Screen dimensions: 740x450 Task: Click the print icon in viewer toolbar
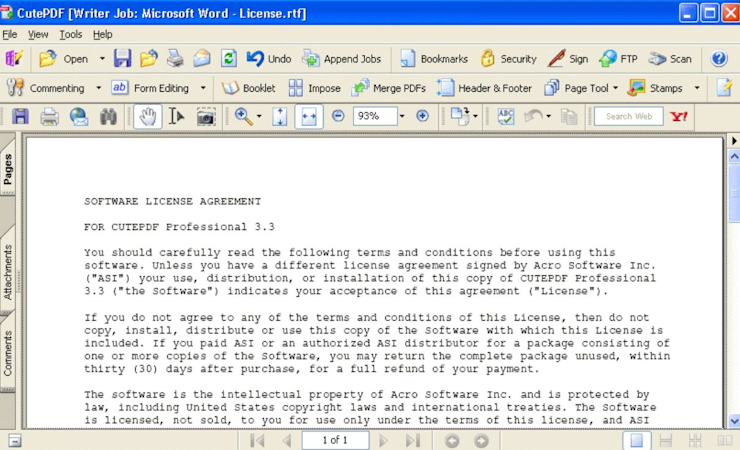pyautogui.click(x=50, y=117)
